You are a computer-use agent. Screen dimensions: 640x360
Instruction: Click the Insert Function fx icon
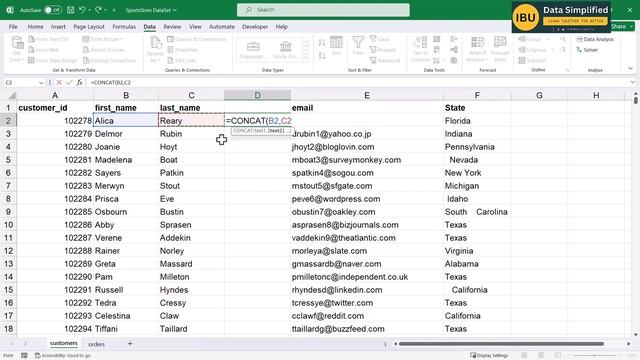(80, 82)
